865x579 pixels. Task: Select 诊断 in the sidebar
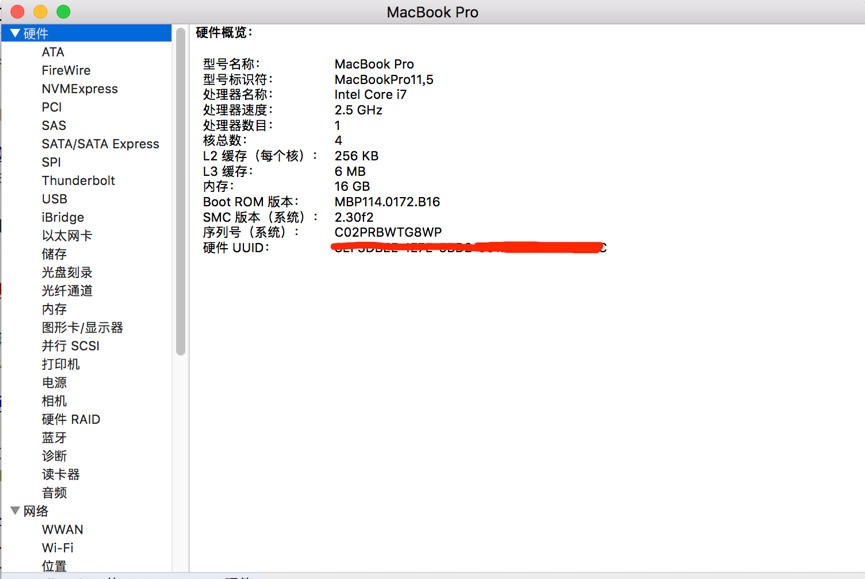coord(54,455)
